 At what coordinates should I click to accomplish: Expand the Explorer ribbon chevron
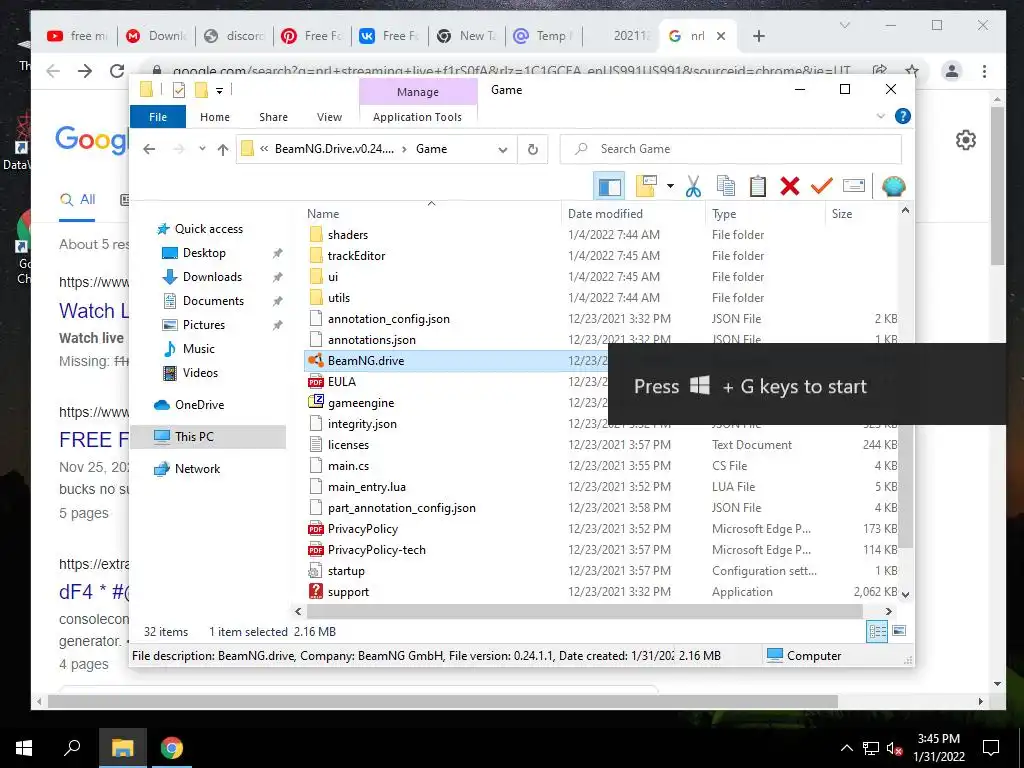point(880,116)
